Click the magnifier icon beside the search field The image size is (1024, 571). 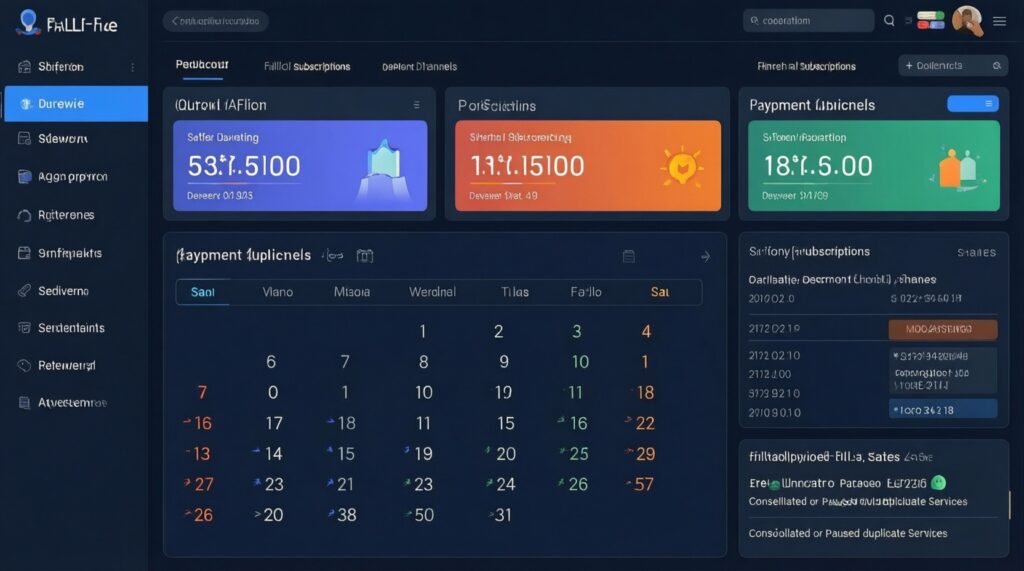click(889, 20)
